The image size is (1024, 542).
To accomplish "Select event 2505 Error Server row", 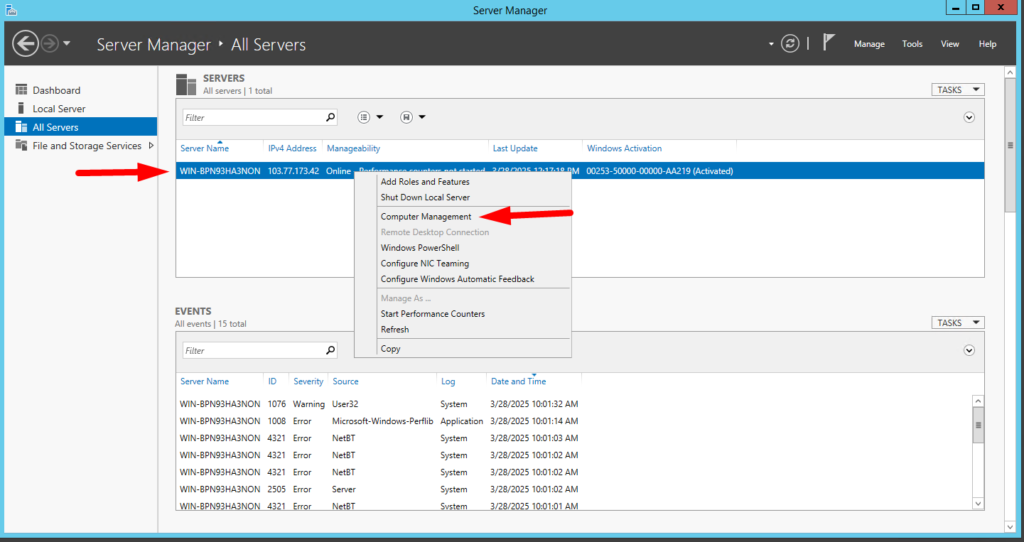I will (575, 489).
